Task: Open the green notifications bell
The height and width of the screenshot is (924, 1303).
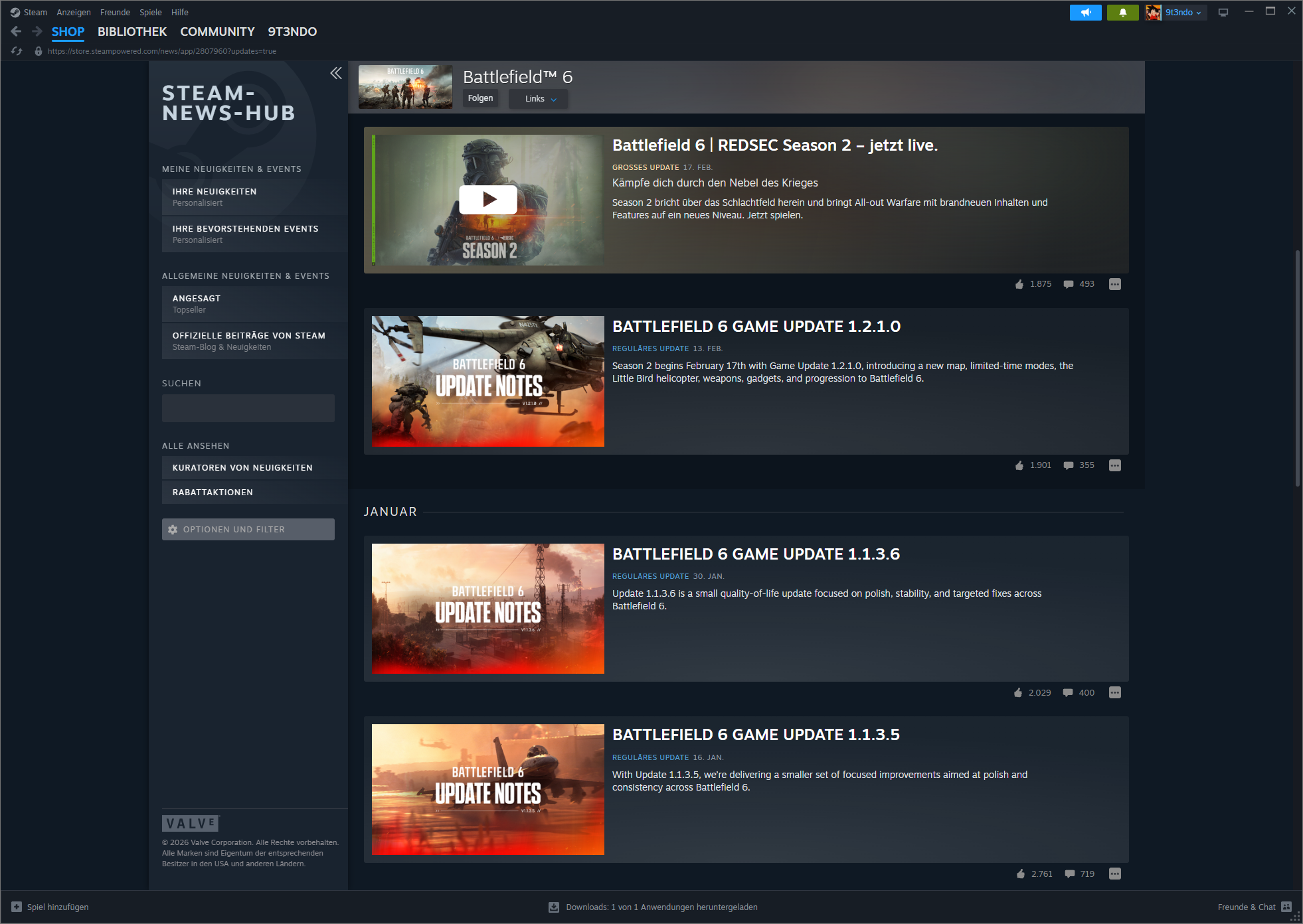Action: (x=1122, y=13)
